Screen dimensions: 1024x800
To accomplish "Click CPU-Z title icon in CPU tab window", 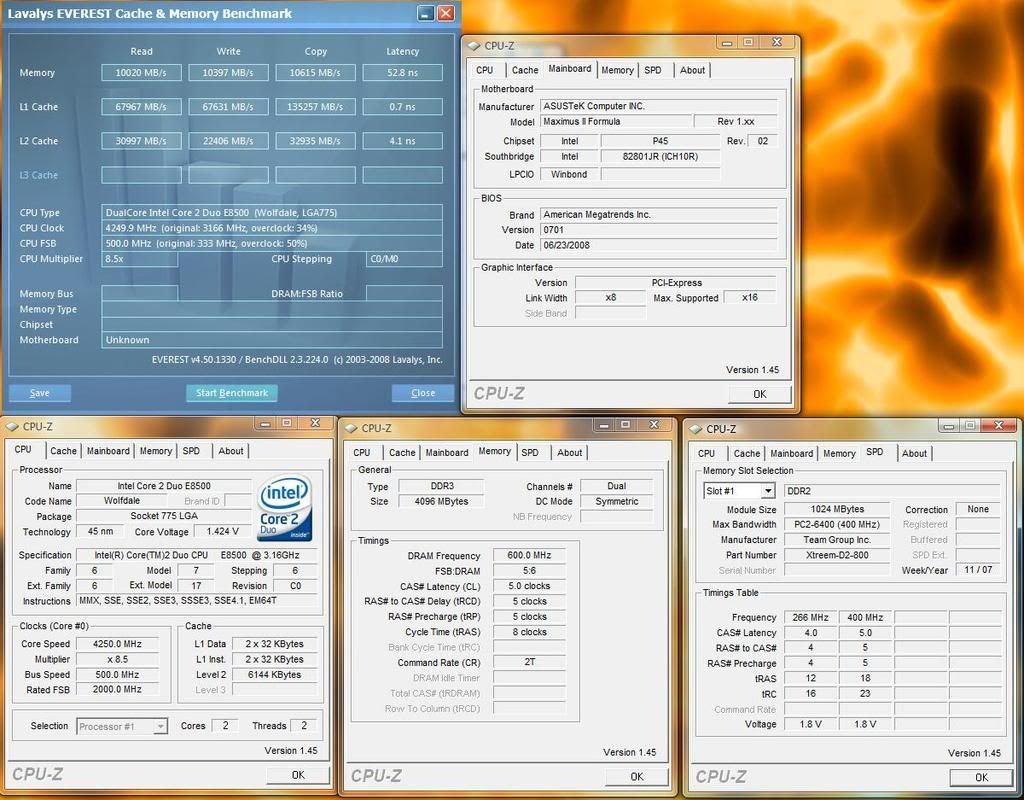I will 12,426.
